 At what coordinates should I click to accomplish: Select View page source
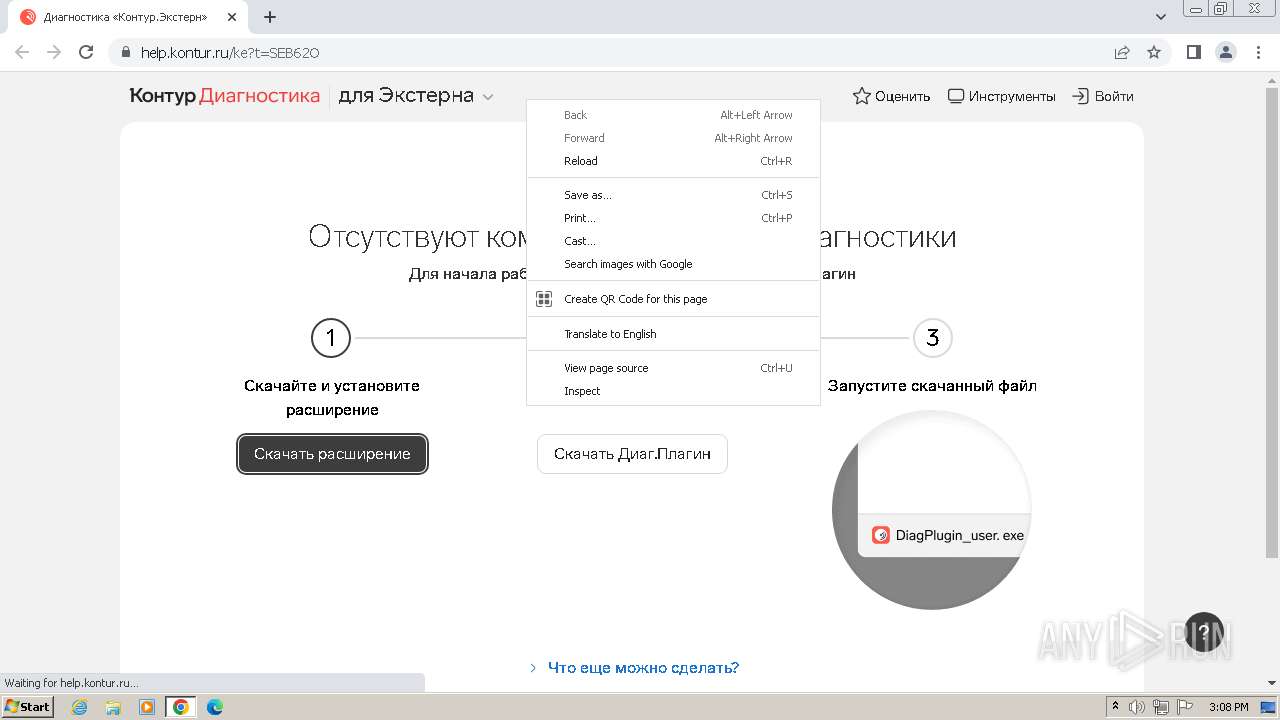[x=673, y=368]
